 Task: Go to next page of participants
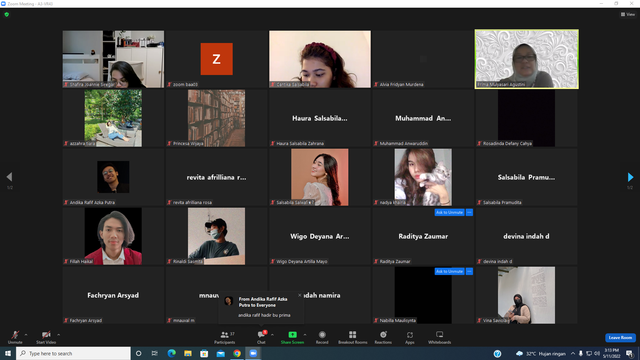pos(630,177)
